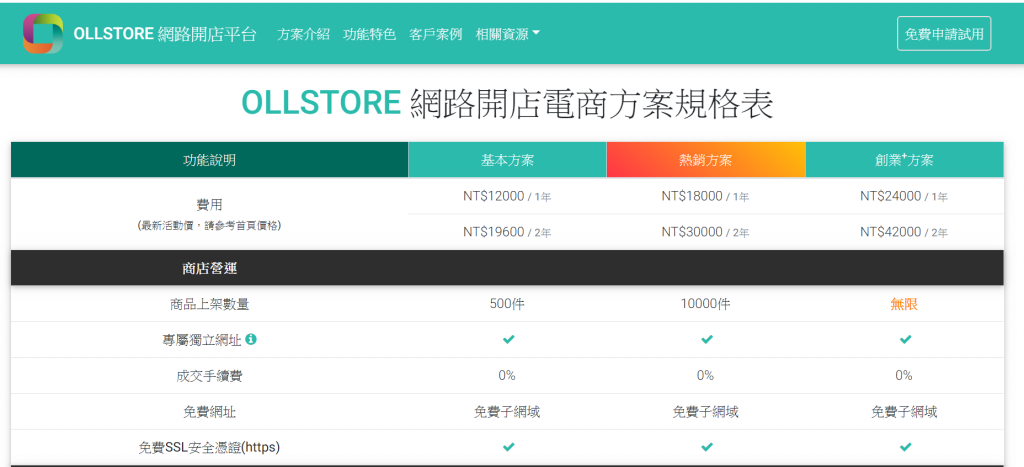Click the 最新活動價 note under 費用
Screen dimensions: 1024x467
210,226
